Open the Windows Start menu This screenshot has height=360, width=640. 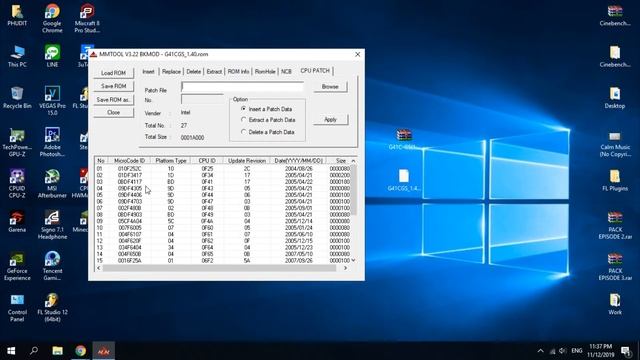[x=11, y=351]
